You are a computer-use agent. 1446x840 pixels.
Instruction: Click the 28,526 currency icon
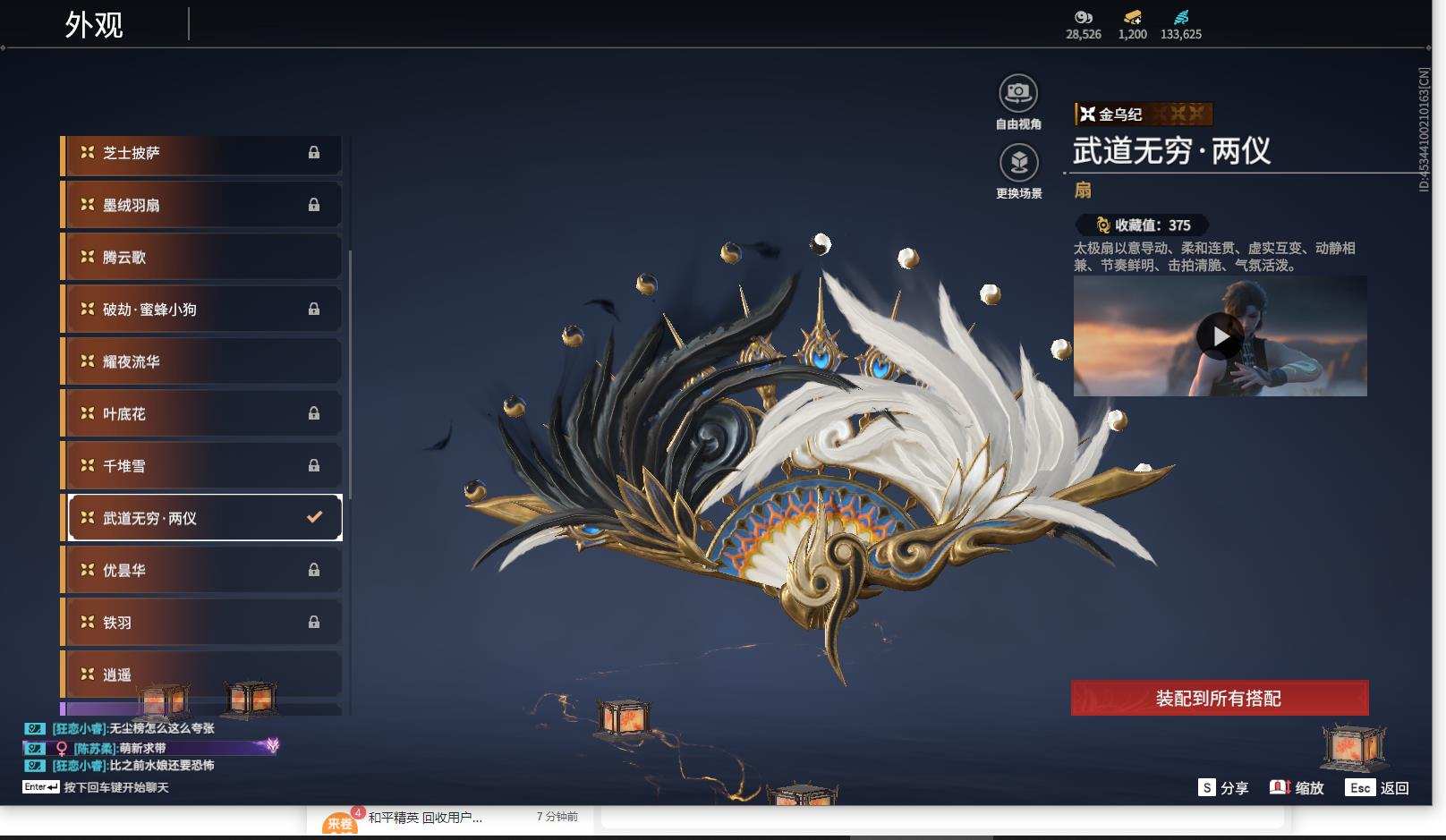click(x=1084, y=17)
